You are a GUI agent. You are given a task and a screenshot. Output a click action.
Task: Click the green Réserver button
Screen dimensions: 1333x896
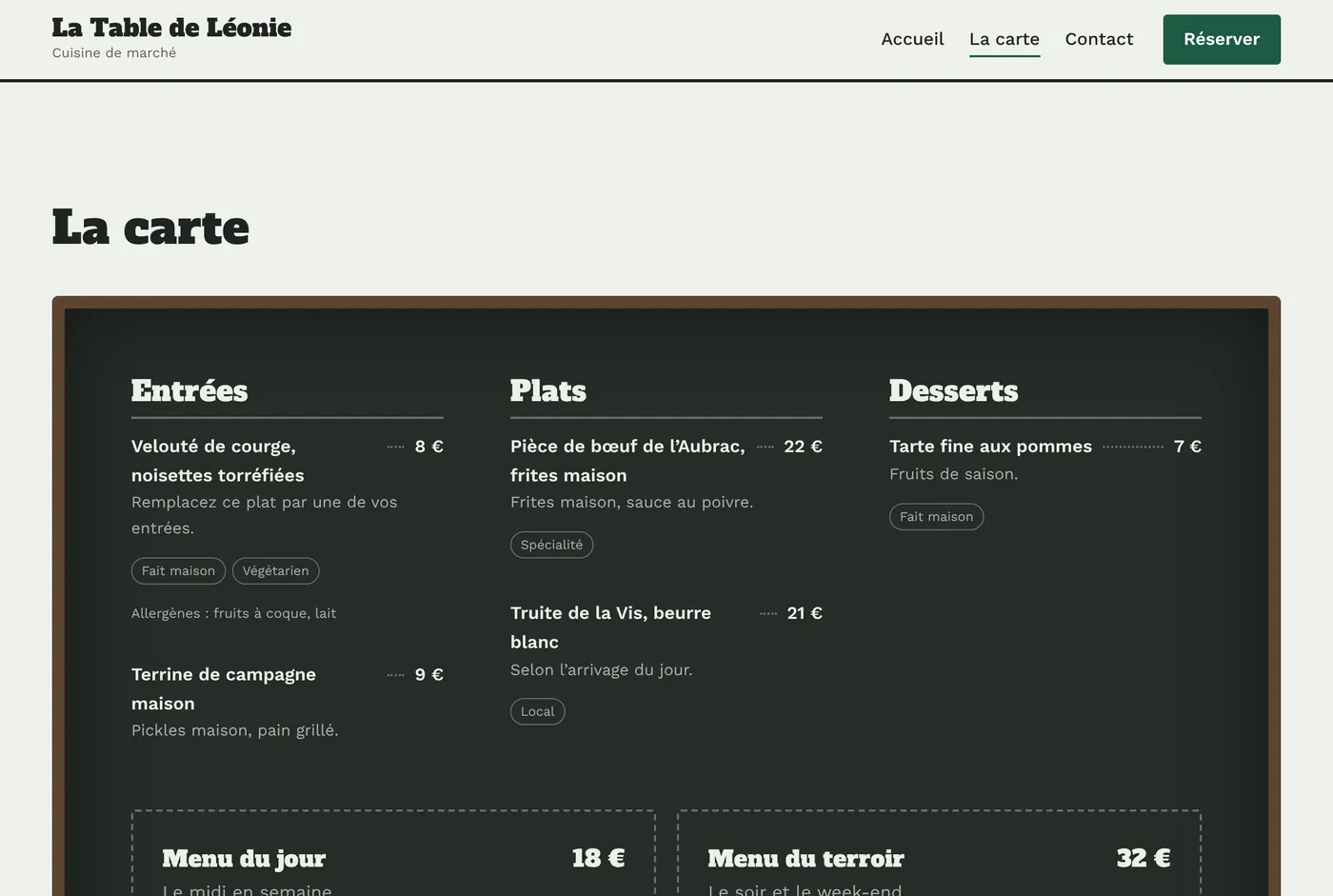tap(1222, 39)
